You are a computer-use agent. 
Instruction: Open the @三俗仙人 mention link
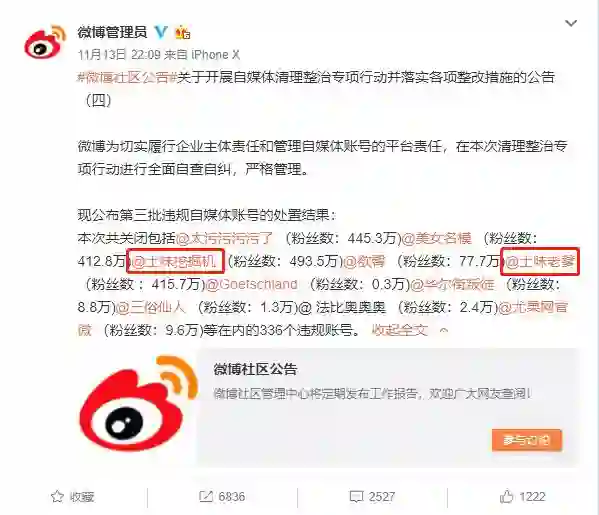pyautogui.click(x=150, y=307)
